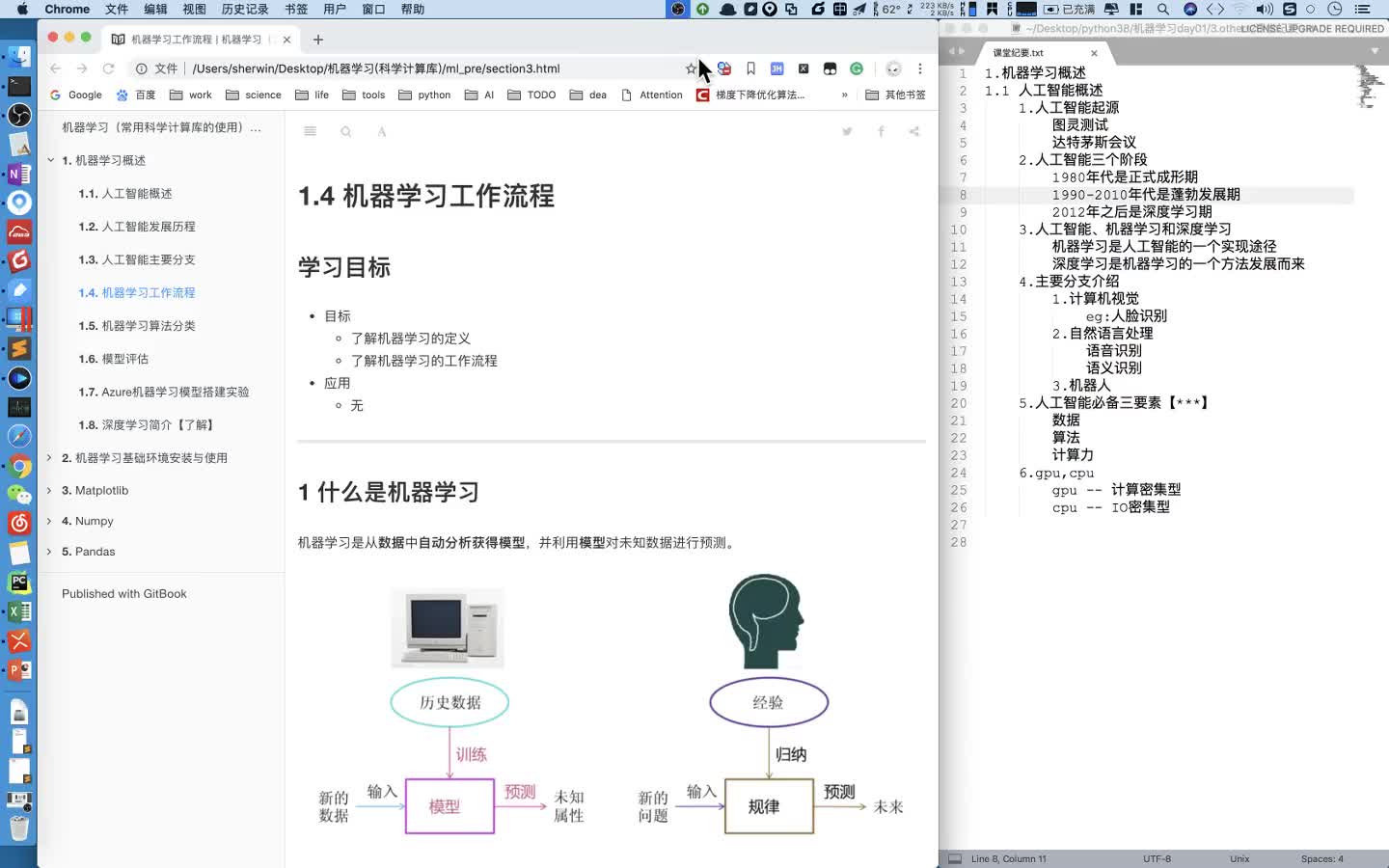This screenshot has width=1389, height=868.
Task: Share page via Facebook icon
Action: point(881,131)
